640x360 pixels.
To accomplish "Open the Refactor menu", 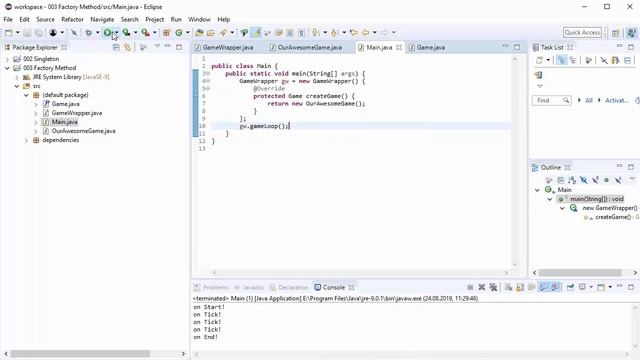I will pos(72,19).
